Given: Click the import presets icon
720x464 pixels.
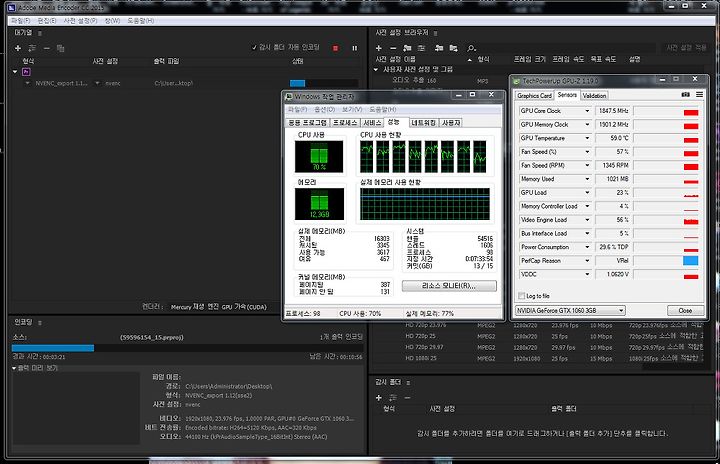Looking at the screenshot, I should pos(439,48).
